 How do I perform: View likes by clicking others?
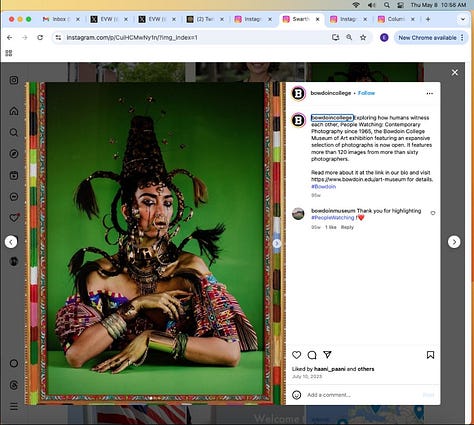(366, 369)
